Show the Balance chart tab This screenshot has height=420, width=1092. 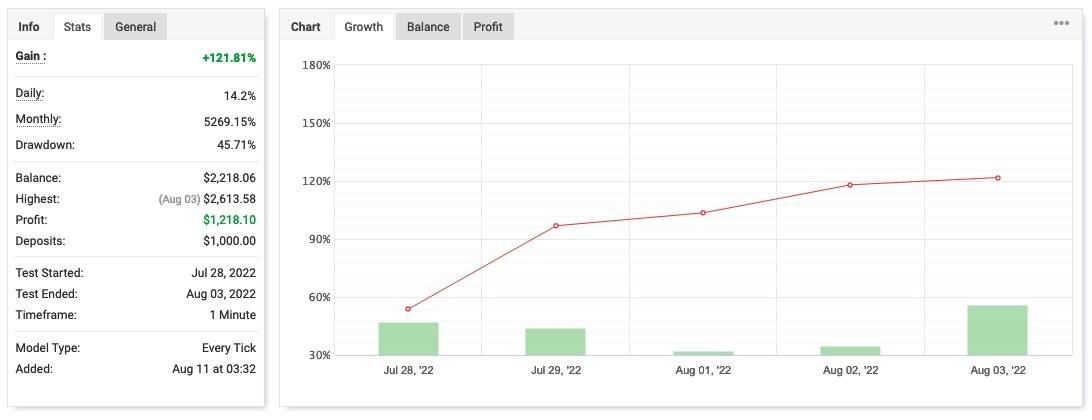pos(428,26)
